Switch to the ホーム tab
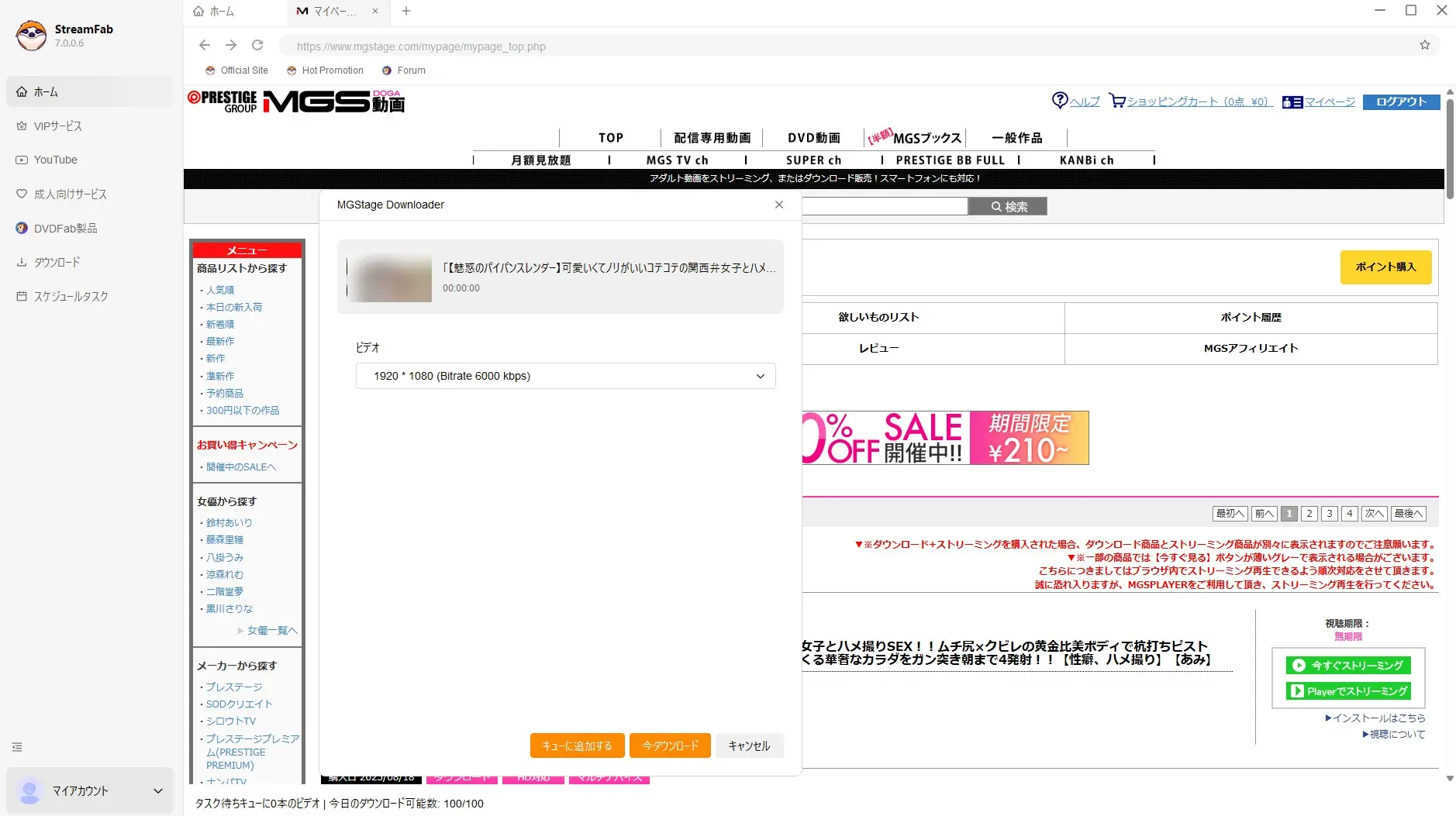 pos(234,11)
